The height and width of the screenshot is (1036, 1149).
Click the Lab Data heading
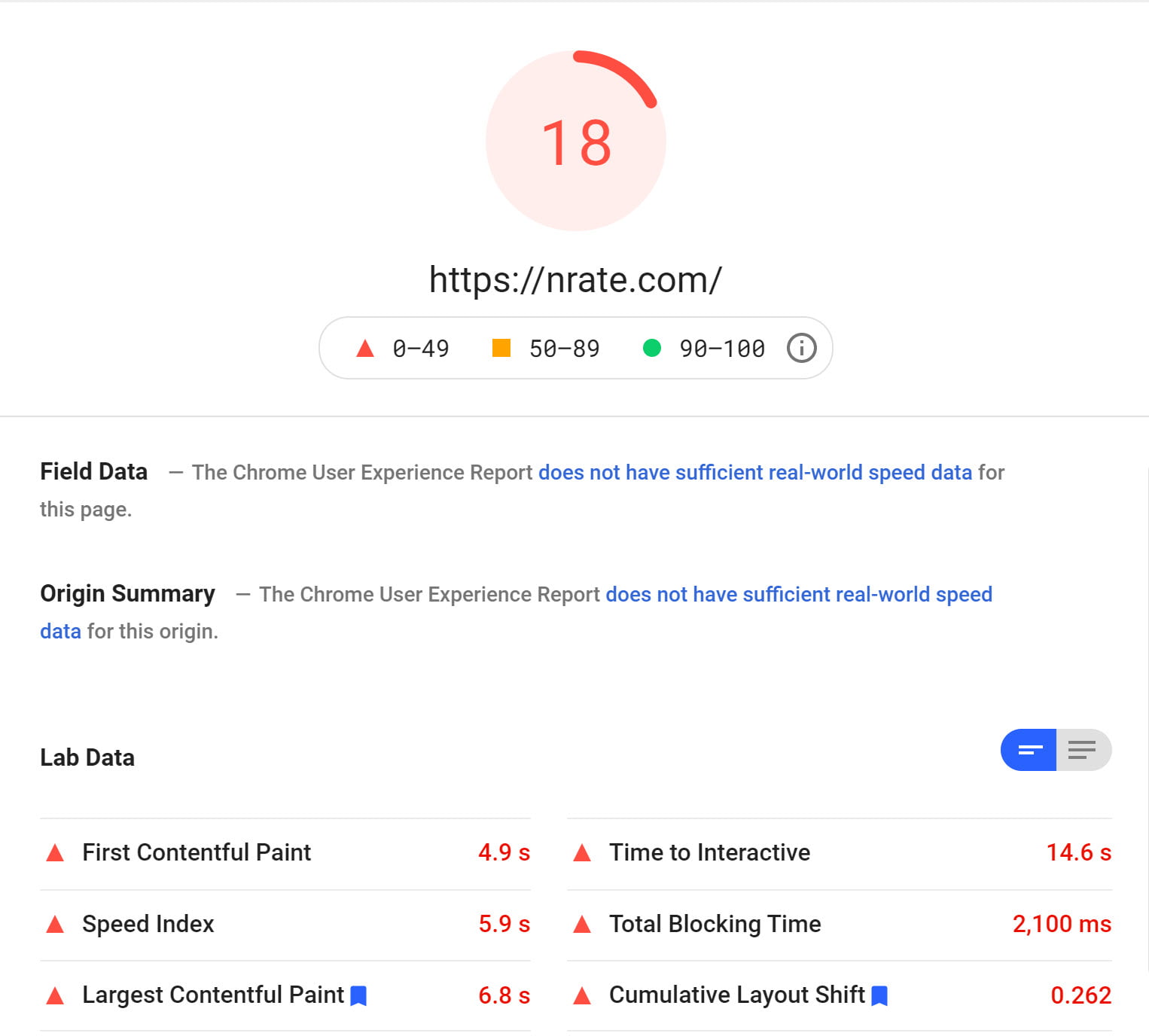point(87,757)
